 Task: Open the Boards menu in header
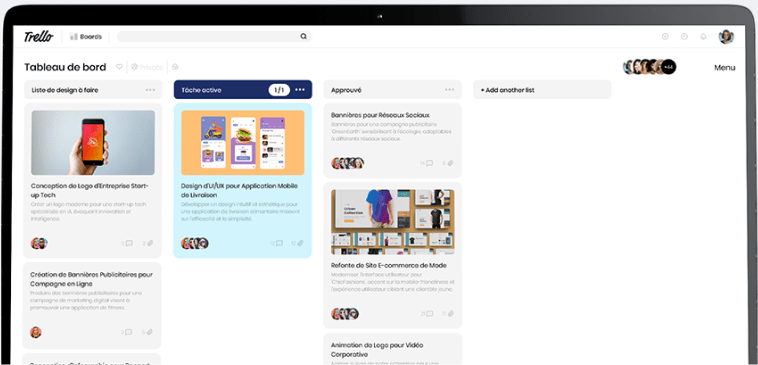[86, 36]
